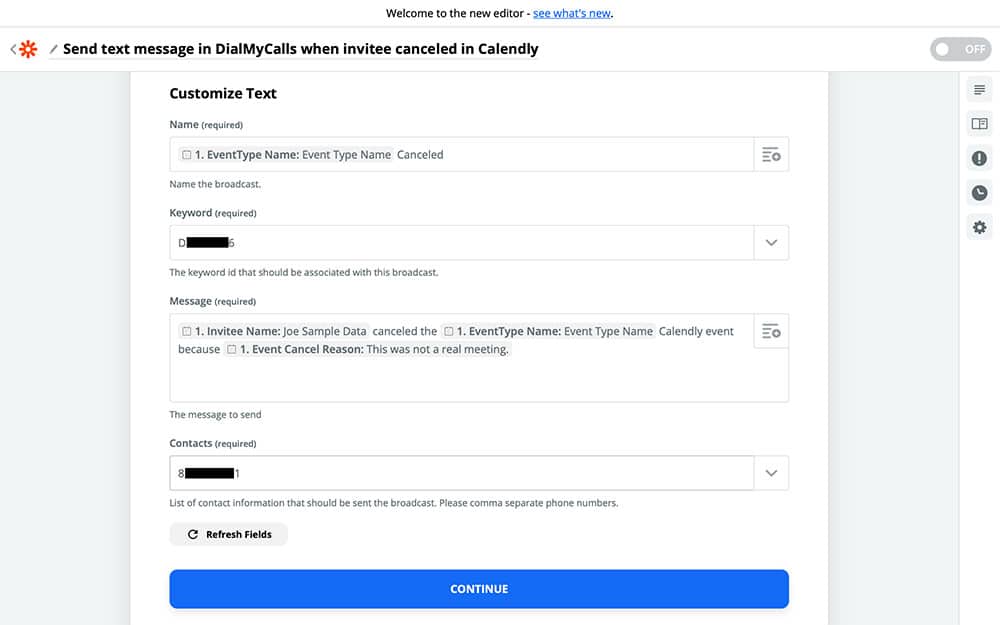The width and height of the screenshot is (1000, 625).
Task: Click the Refresh Fields button
Action: pos(228,535)
